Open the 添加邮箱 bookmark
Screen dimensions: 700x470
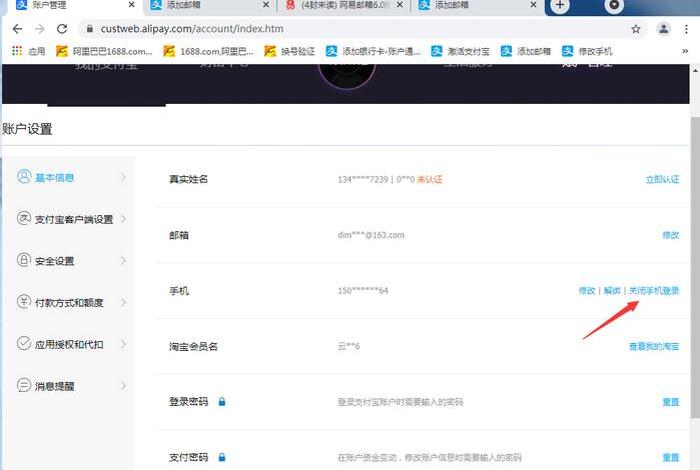[x=526, y=51]
